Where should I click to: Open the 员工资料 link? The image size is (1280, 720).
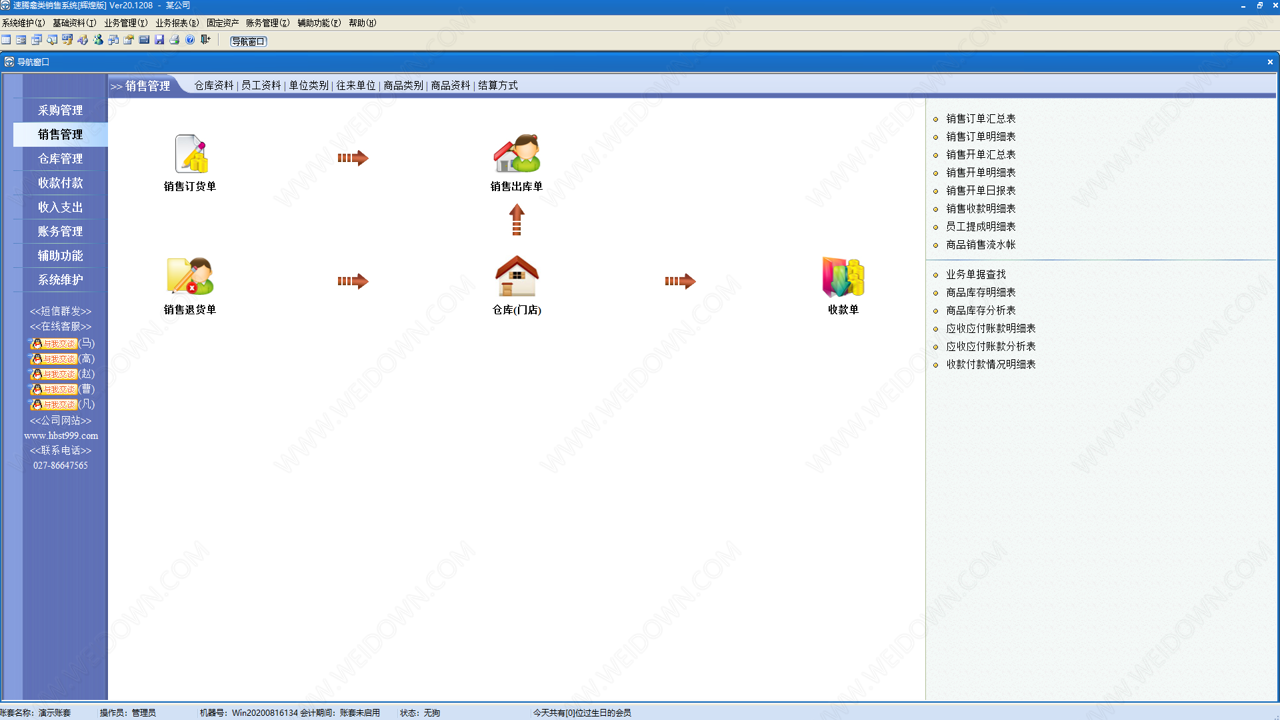click(x=261, y=86)
